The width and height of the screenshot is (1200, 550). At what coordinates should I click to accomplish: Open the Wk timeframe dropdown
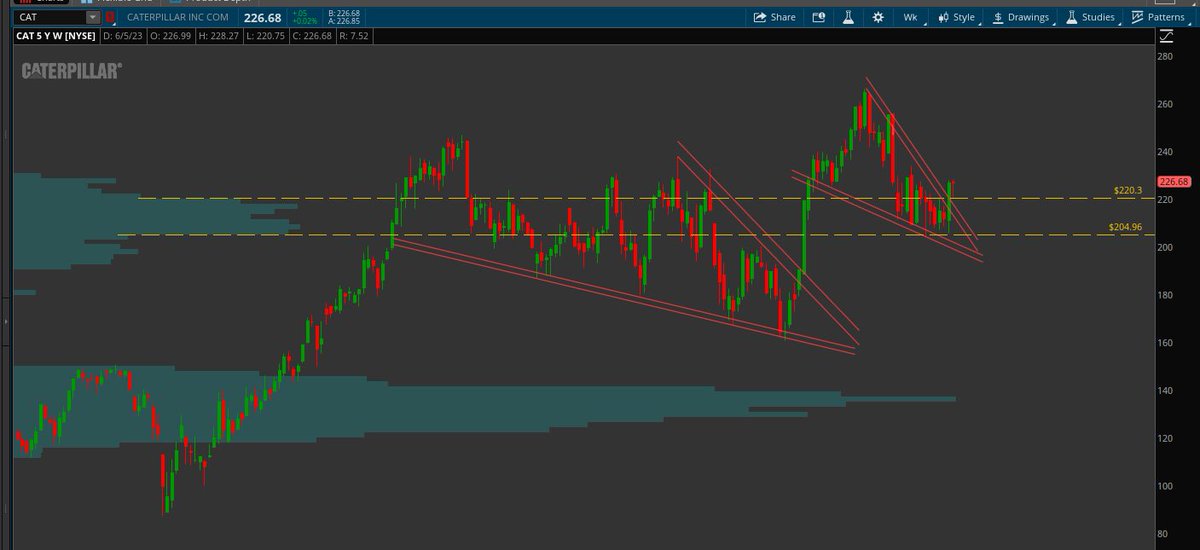pos(912,17)
